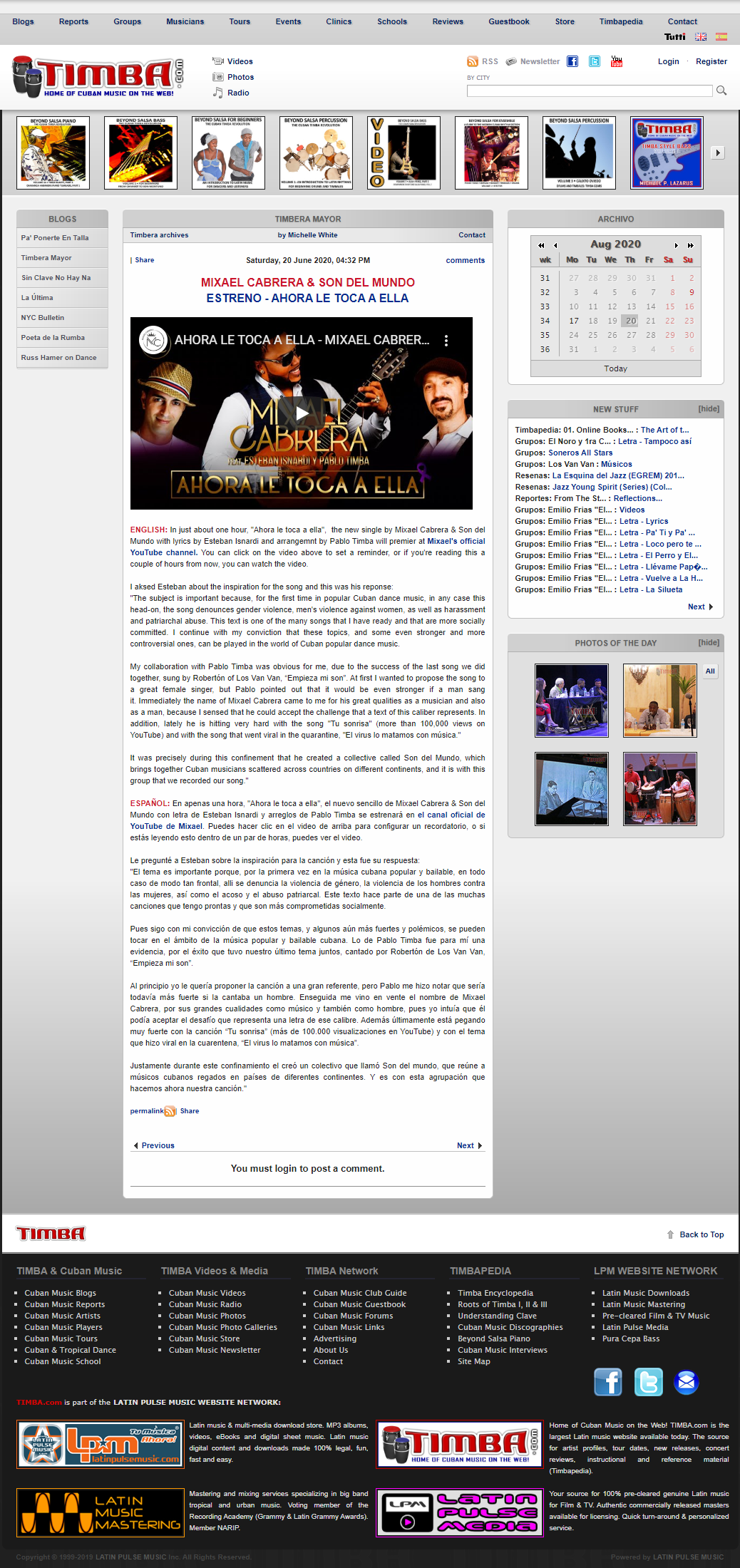Click Share link at top of post

click(144, 260)
